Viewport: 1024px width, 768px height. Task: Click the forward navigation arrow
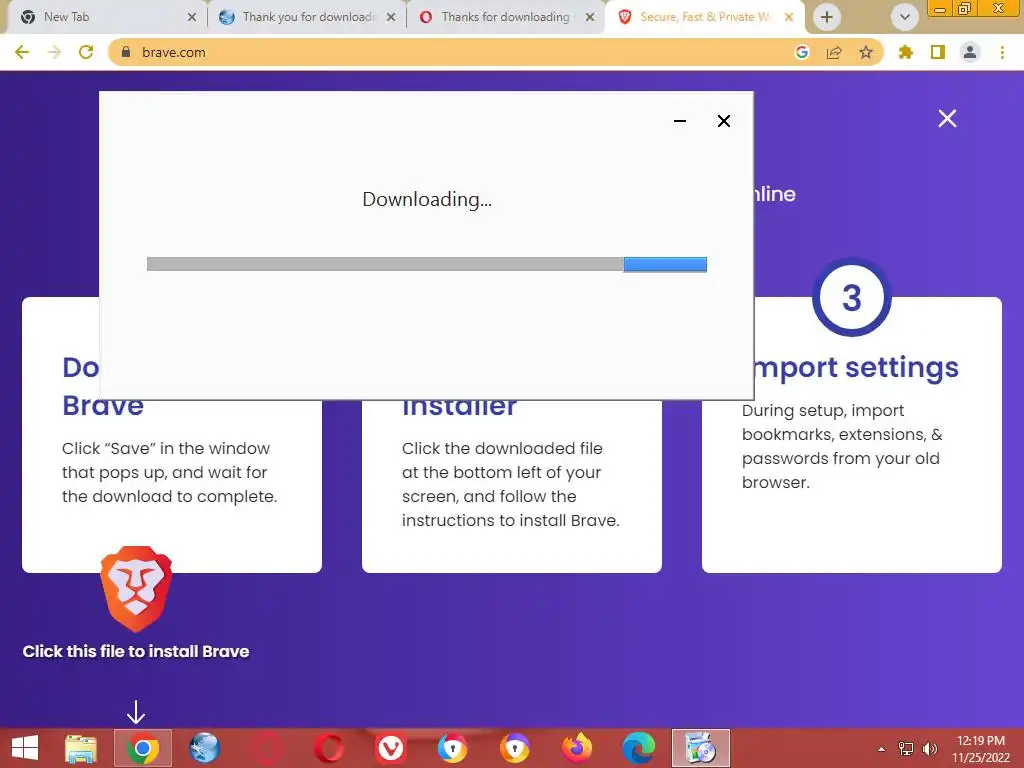coord(54,52)
